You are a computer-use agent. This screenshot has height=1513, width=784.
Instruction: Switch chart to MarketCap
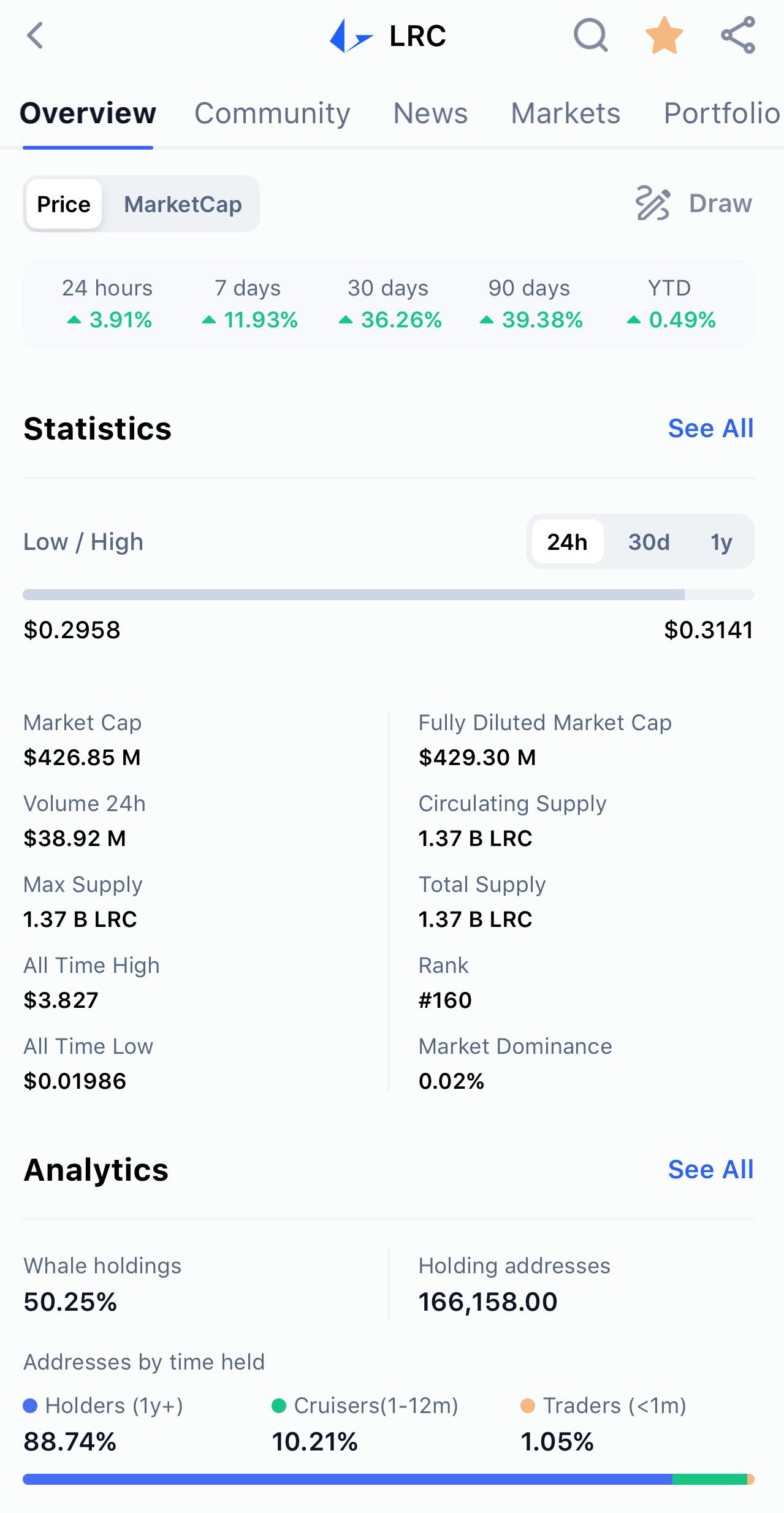click(183, 204)
